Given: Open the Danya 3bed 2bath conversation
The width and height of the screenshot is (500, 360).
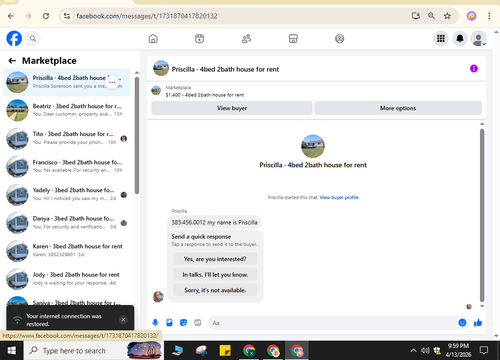Looking at the screenshot, I should (x=67, y=223).
